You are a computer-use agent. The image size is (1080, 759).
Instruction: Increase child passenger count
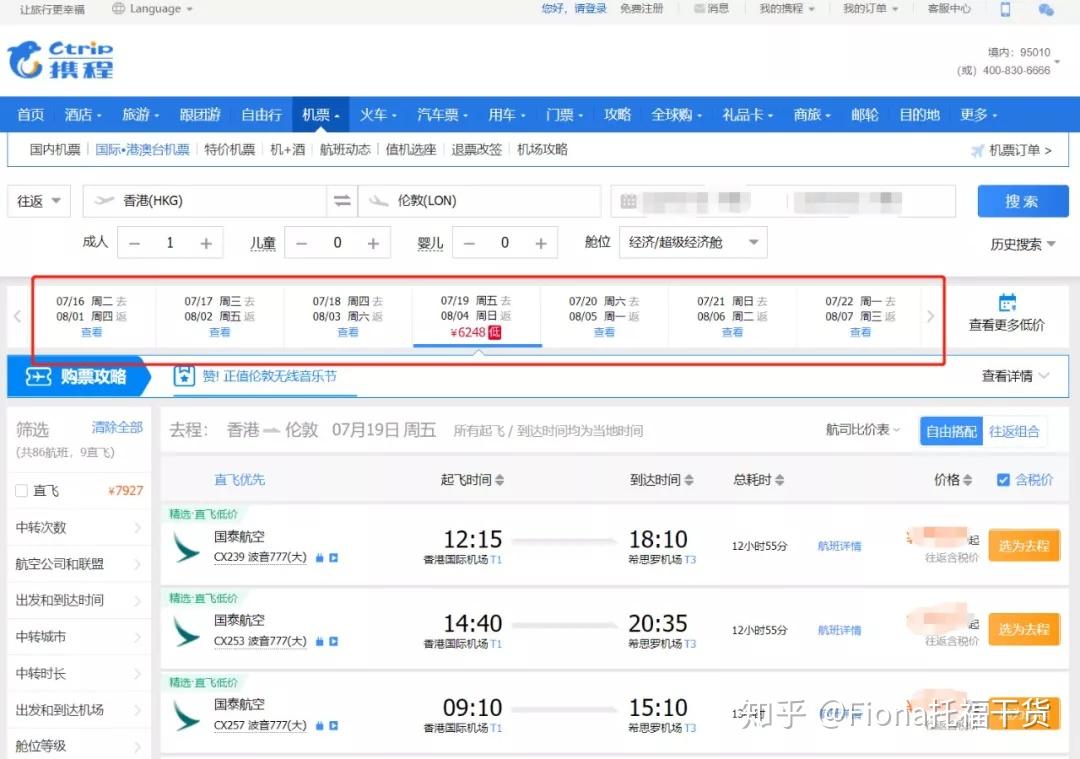(373, 243)
